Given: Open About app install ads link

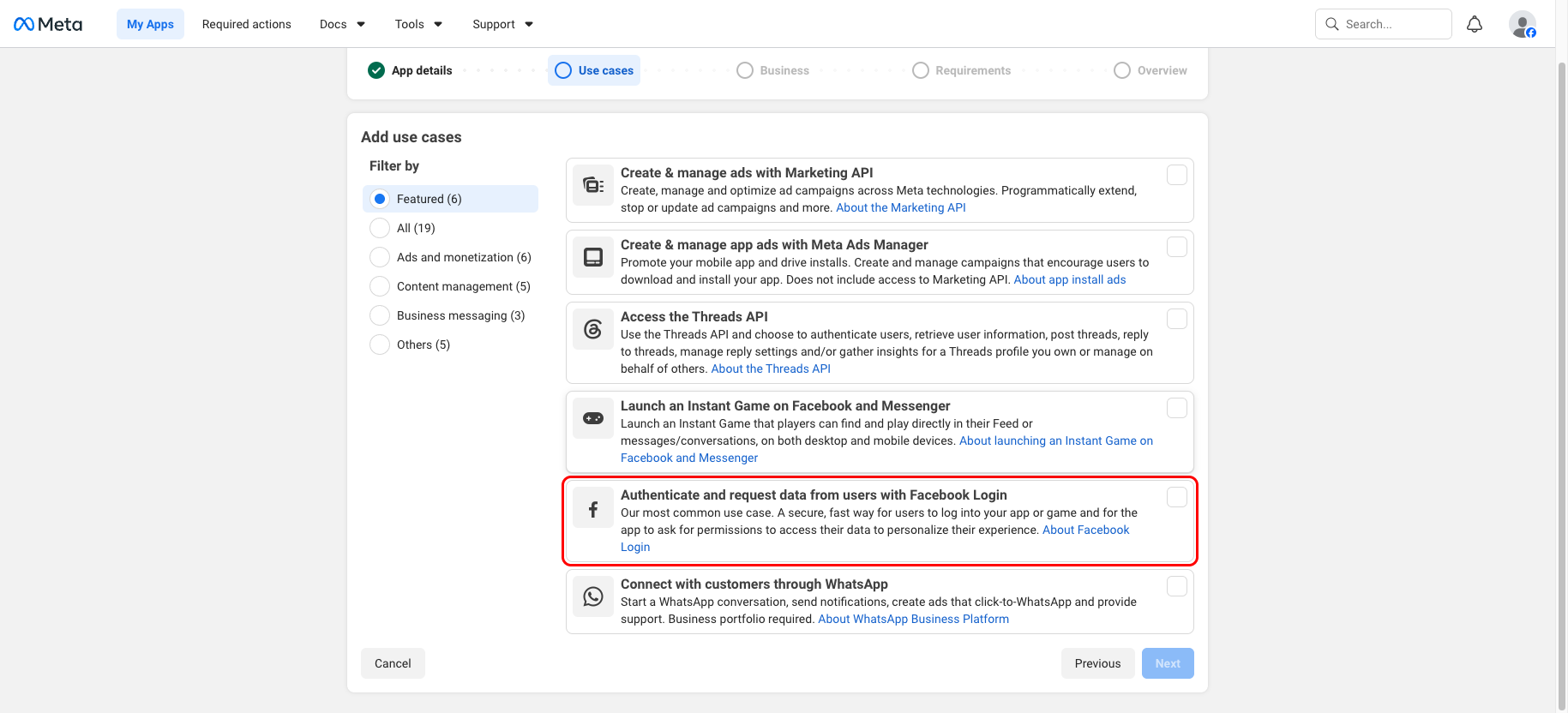Looking at the screenshot, I should tap(1070, 279).
